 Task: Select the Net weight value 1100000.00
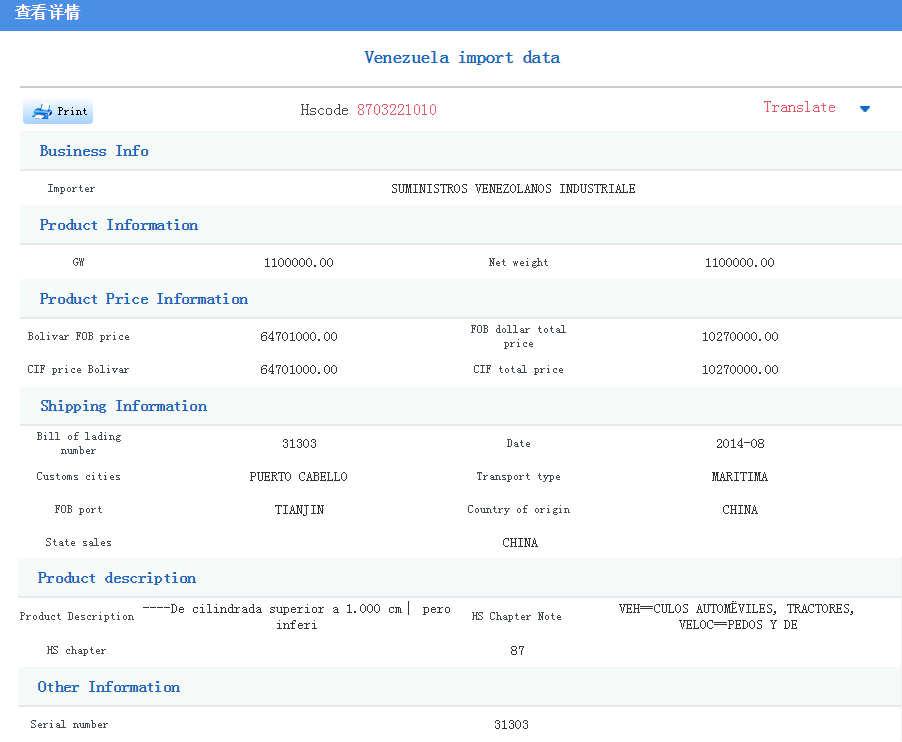pyautogui.click(x=740, y=263)
